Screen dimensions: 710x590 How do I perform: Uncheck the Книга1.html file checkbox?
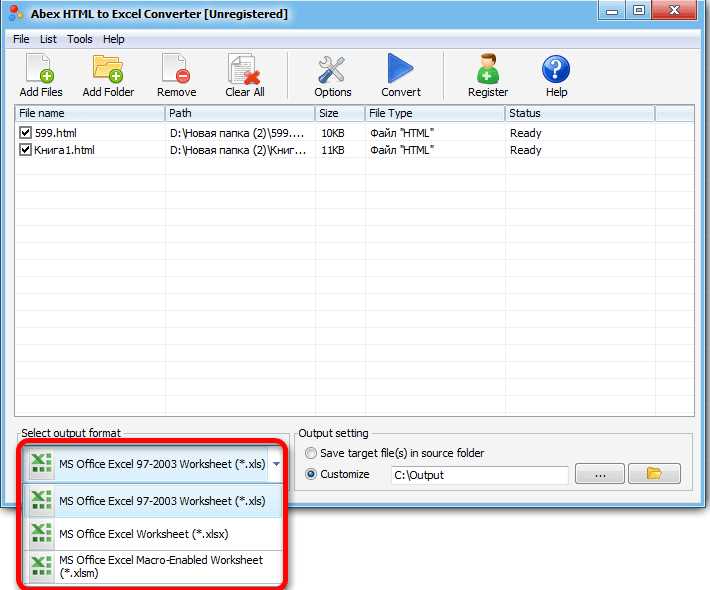click(x=25, y=149)
